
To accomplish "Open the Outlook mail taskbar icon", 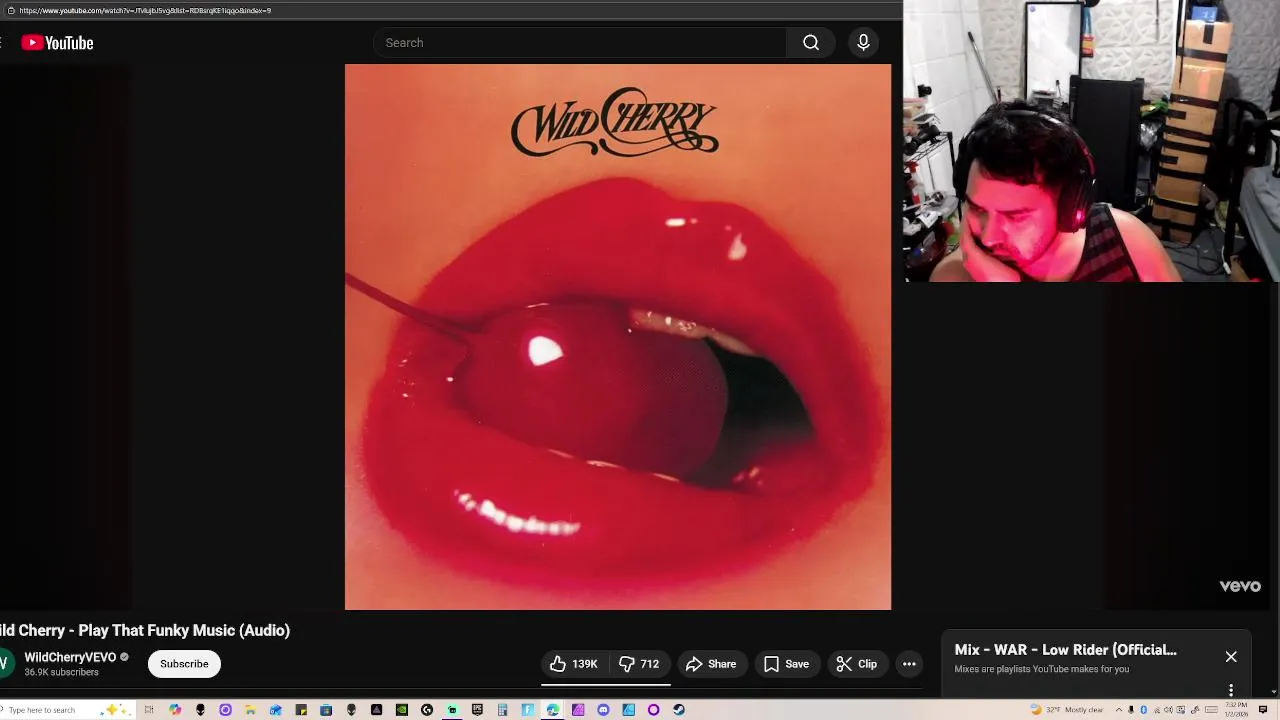I will point(275,710).
